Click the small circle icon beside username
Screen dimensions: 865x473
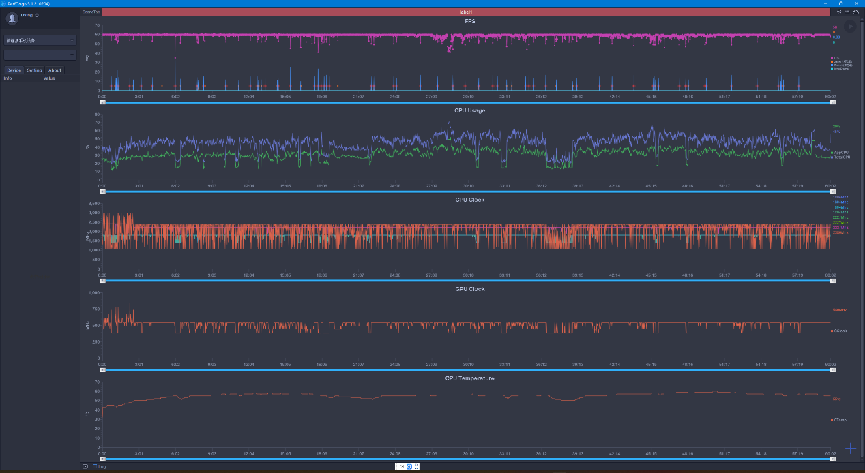coord(37,15)
